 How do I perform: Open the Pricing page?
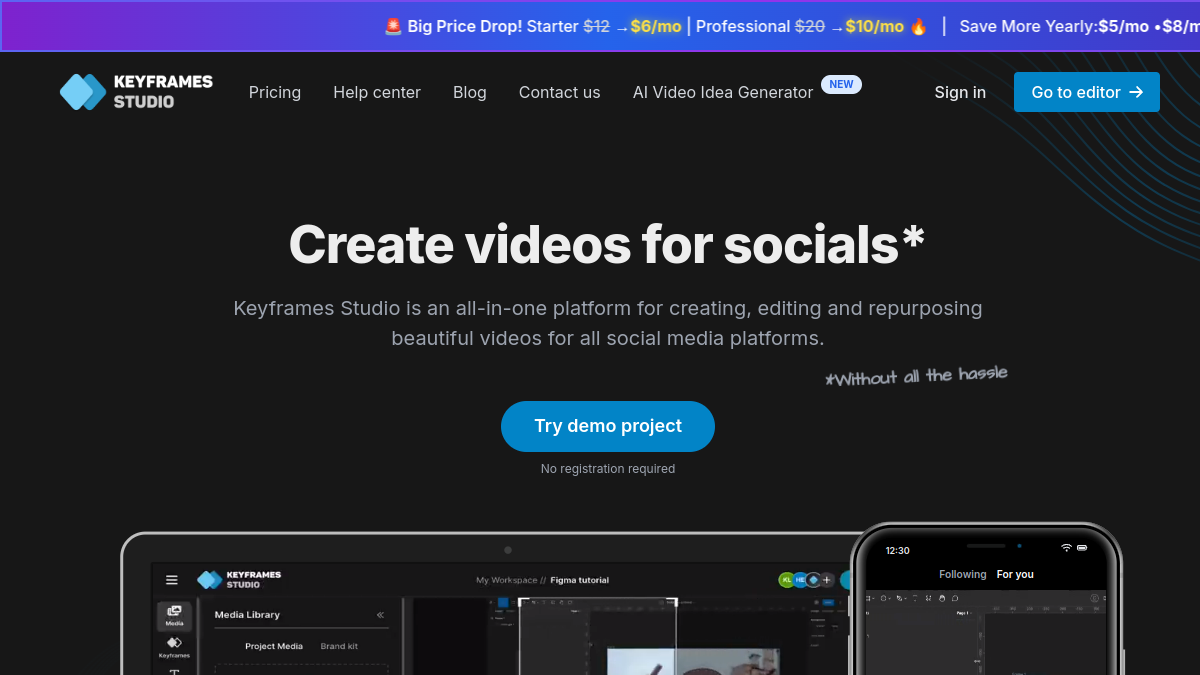click(275, 92)
